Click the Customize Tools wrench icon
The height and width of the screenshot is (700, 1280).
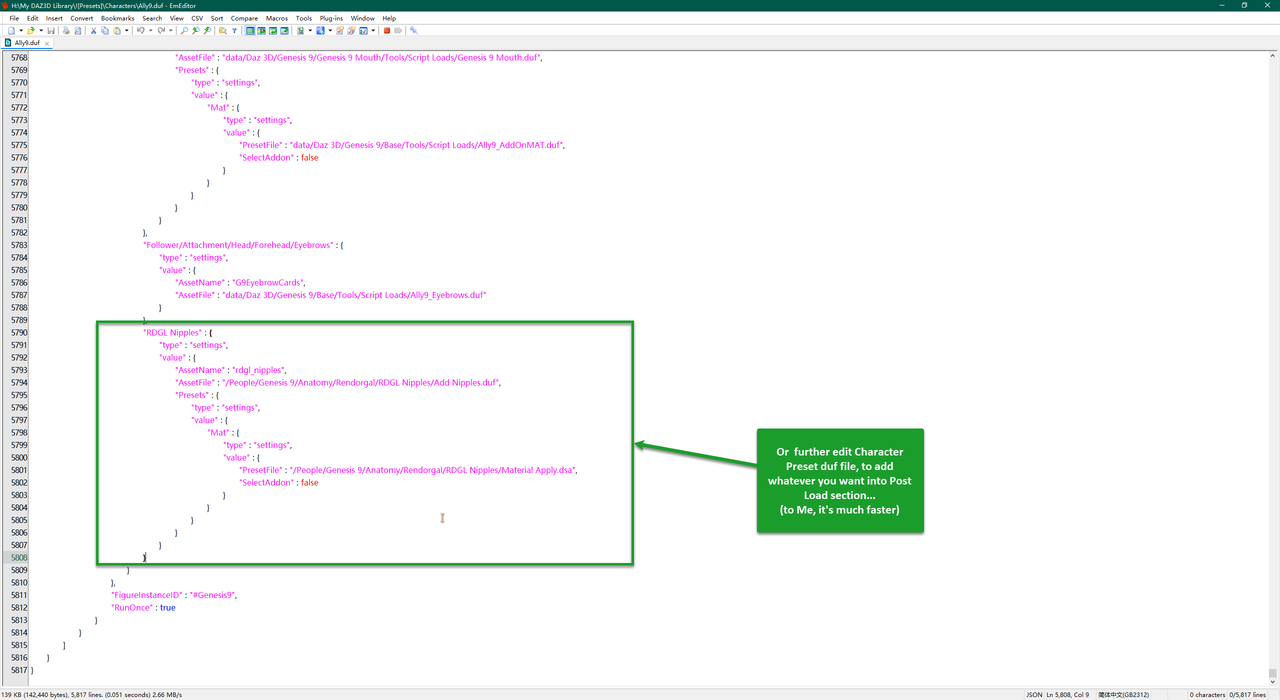(x=413, y=30)
